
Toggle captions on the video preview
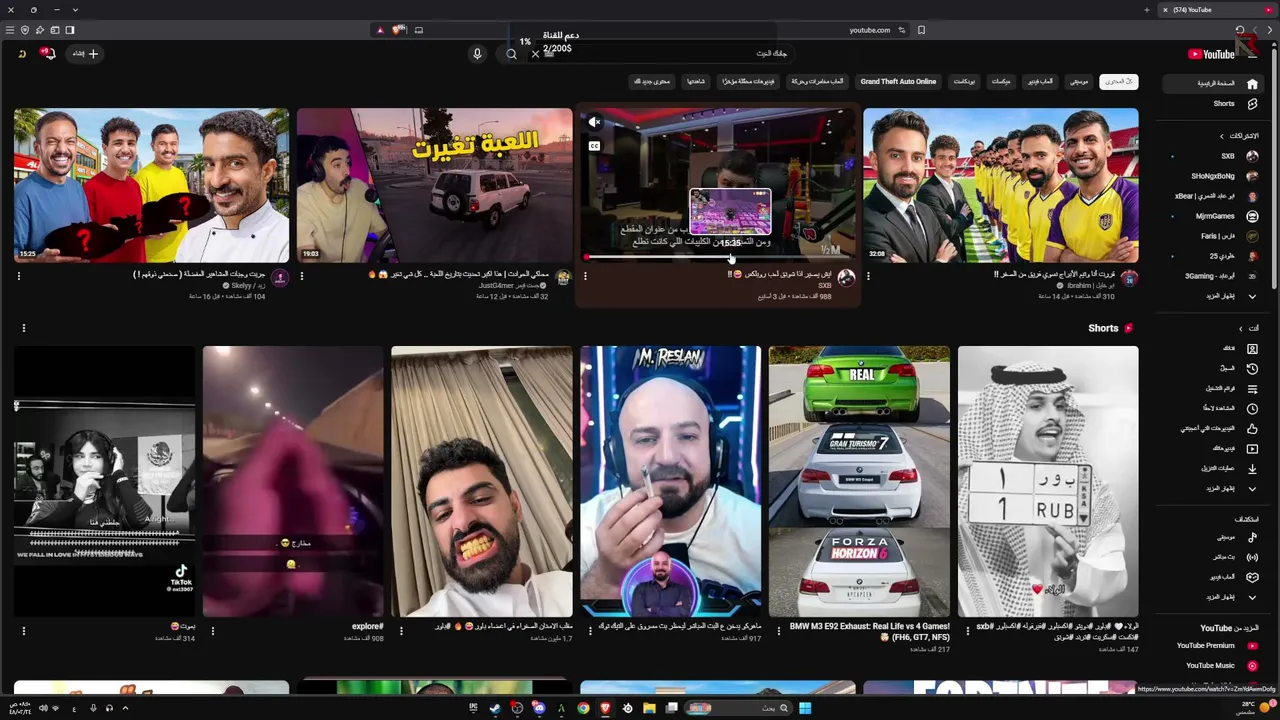(x=594, y=146)
